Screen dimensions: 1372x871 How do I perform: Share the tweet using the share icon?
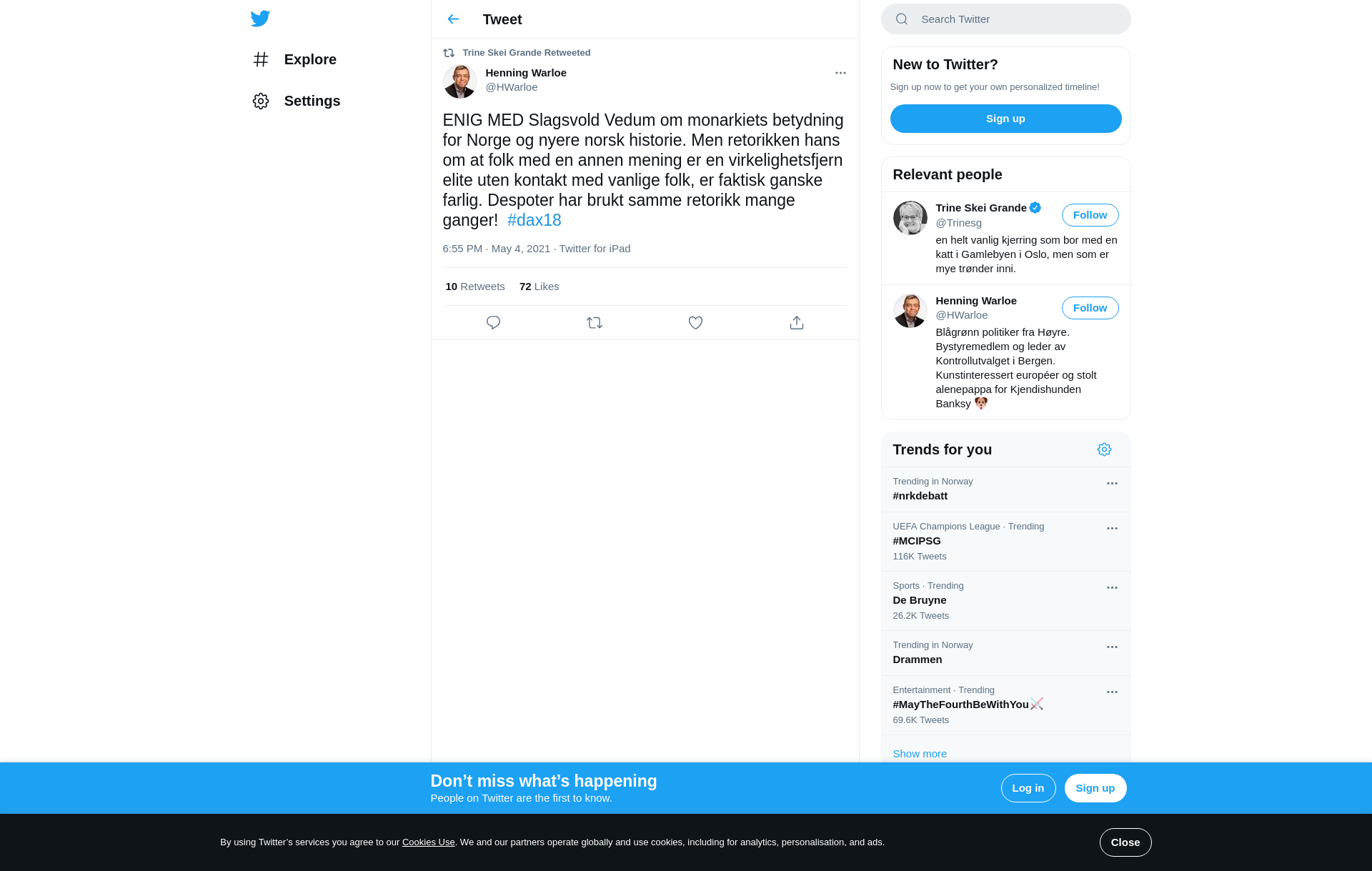pos(797,323)
